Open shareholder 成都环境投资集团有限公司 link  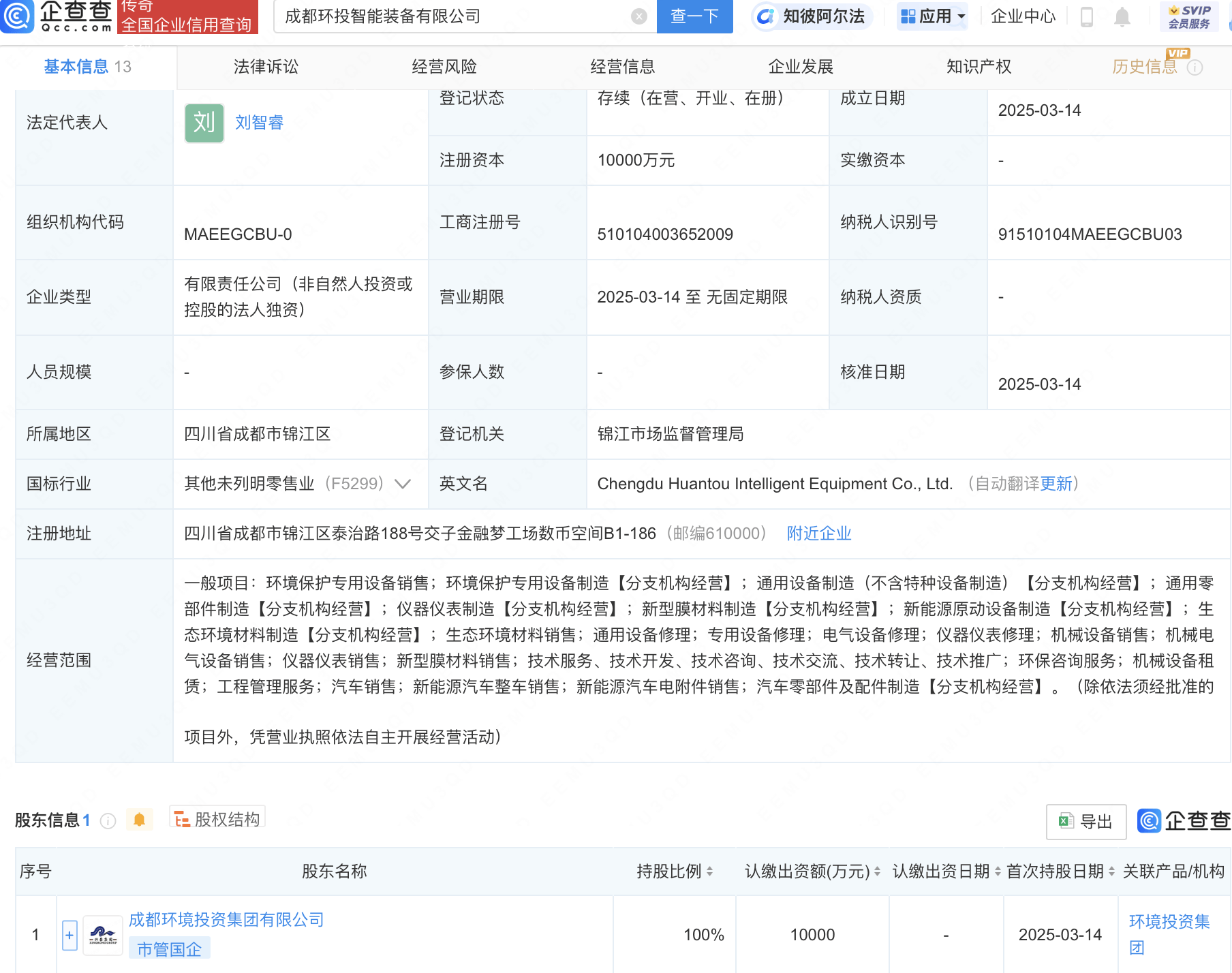coord(226,920)
